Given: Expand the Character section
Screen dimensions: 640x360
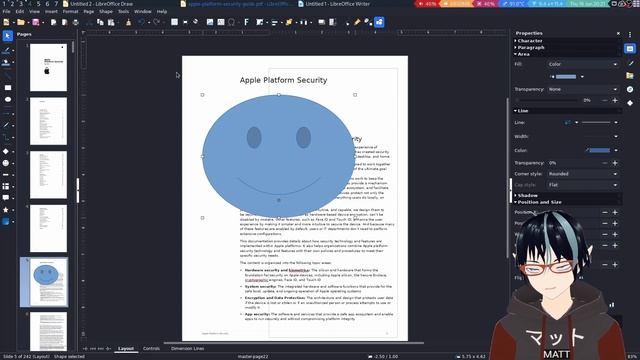Looking at the screenshot, I should click(529, 41).
